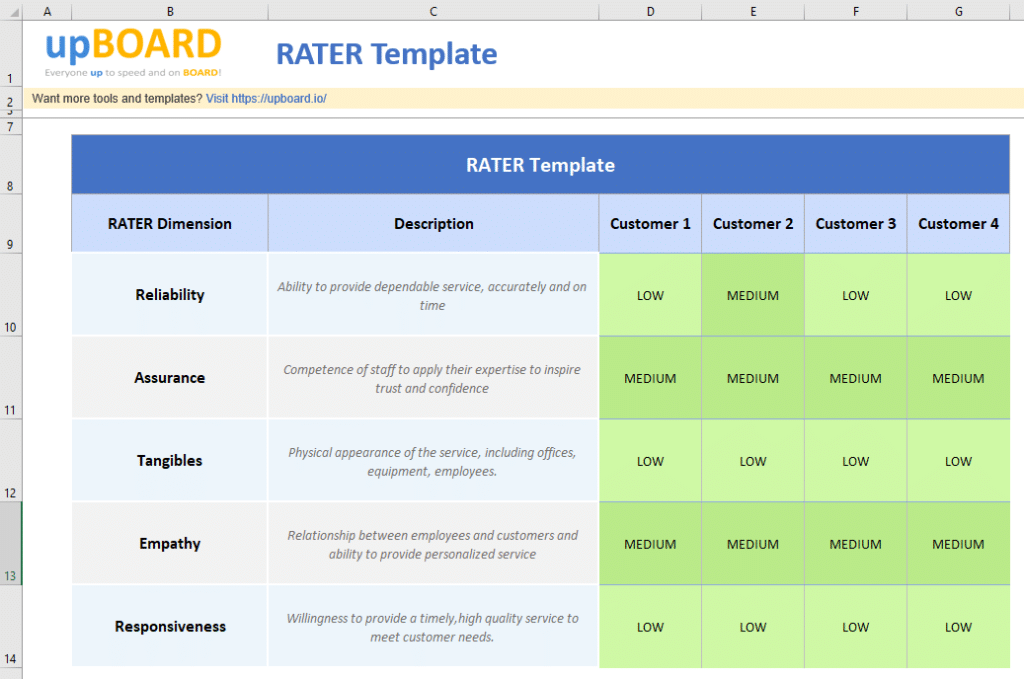Select Empathy rating for Customer 3
Screen dimensions: 1024x679
856,543
